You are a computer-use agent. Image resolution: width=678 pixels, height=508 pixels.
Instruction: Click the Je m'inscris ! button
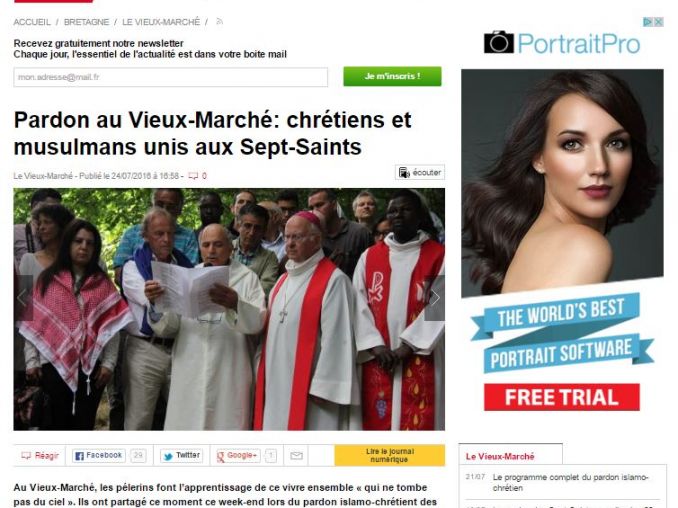click(392, 77)
